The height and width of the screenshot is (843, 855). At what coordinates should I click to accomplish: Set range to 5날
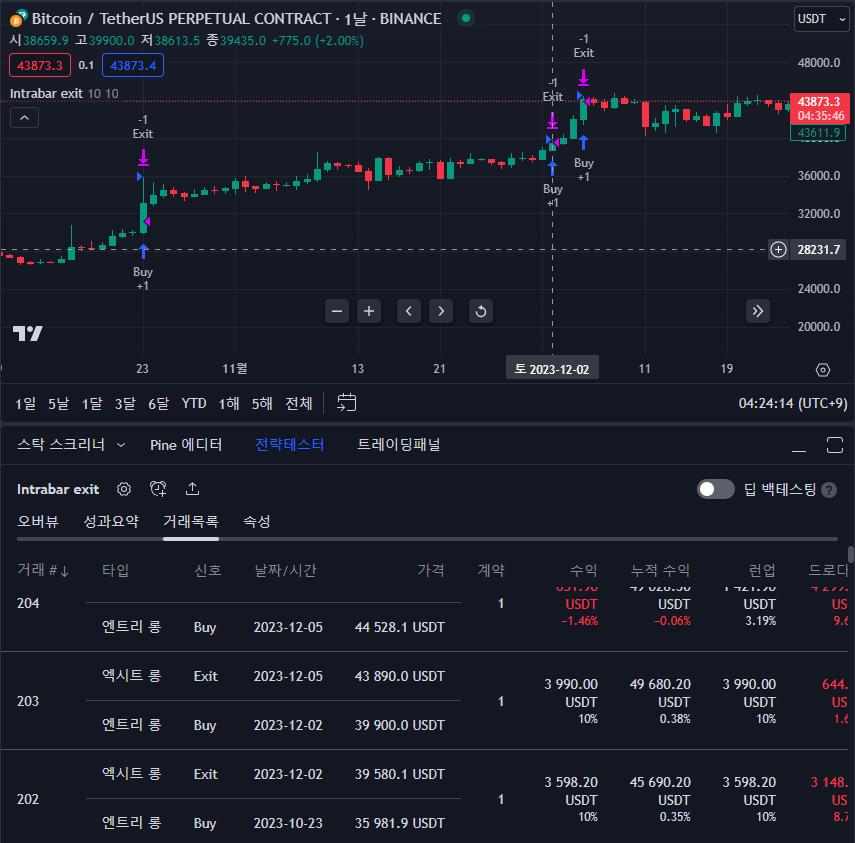click(58, 404)
